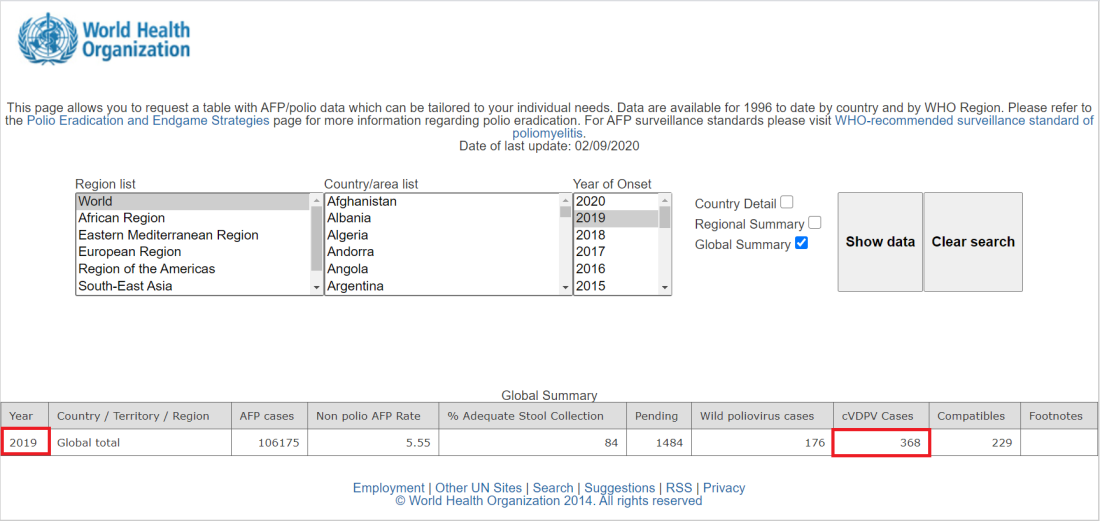Open the Polio Eradication and Endgame Strategies link

coord(148,121)
